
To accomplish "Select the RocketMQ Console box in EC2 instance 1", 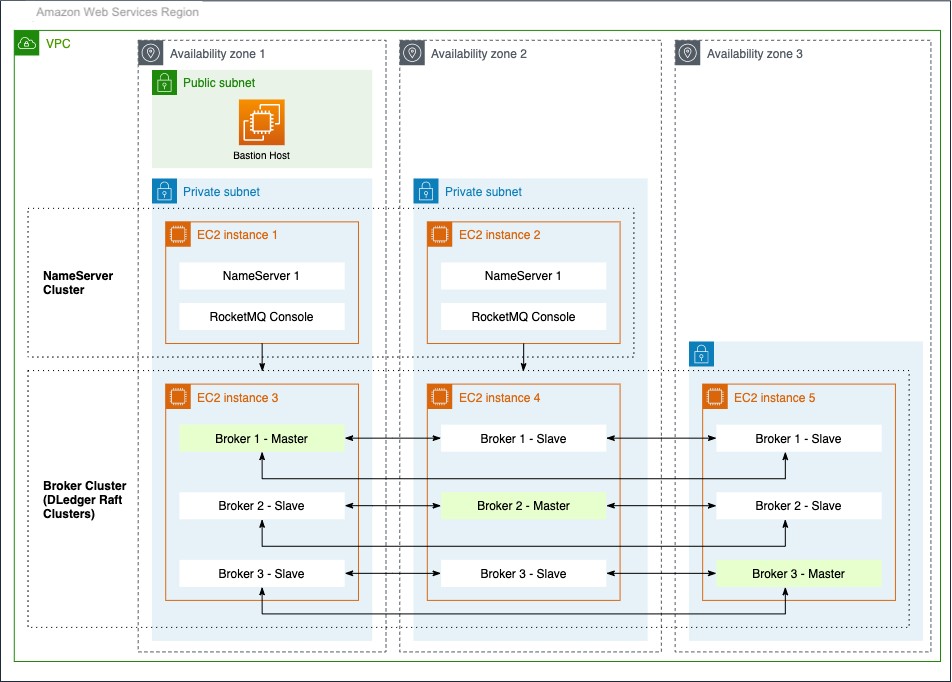I will click(262, 316).
